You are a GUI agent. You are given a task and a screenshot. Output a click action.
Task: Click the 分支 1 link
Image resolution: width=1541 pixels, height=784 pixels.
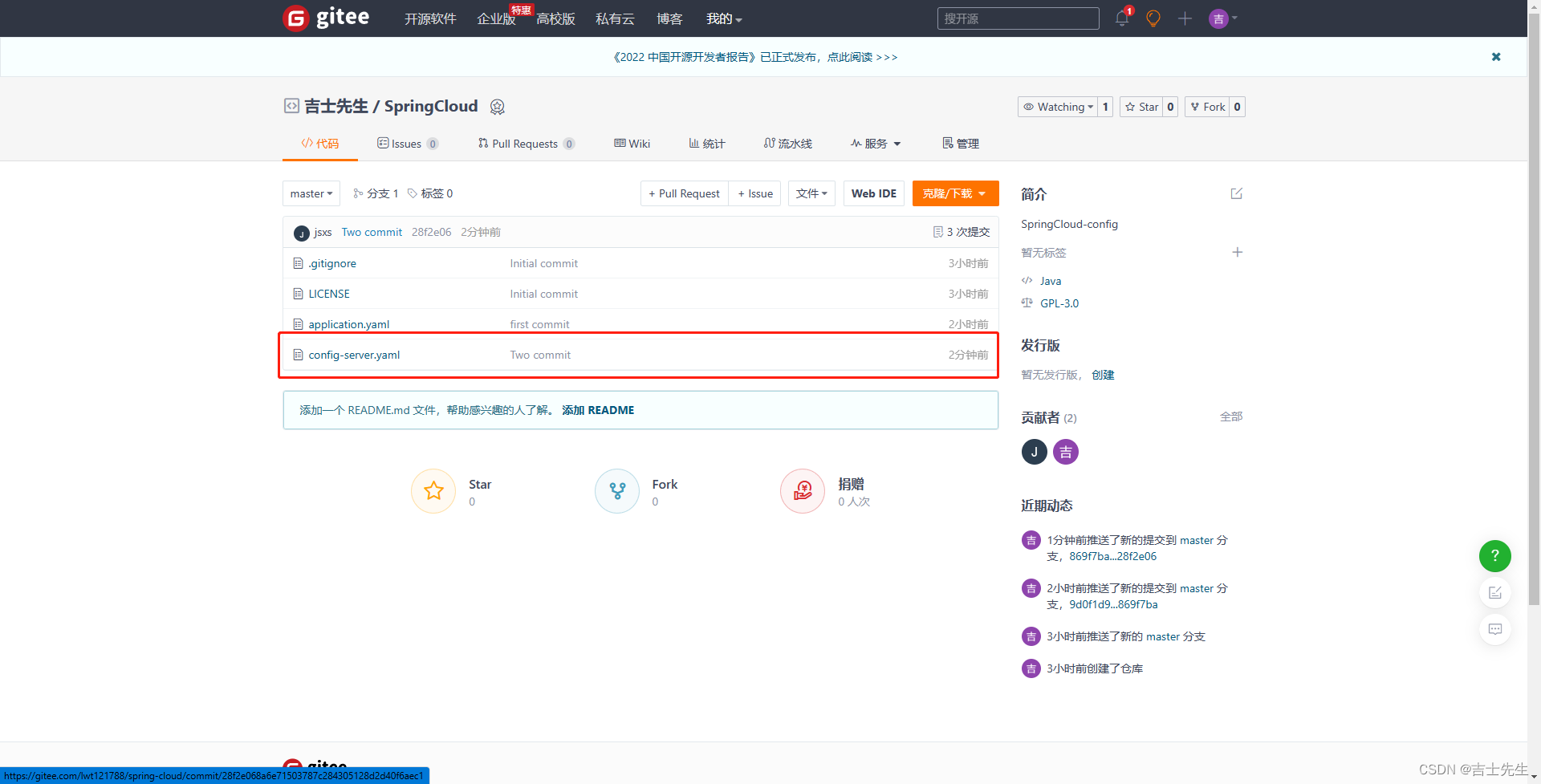click(376, 193)
